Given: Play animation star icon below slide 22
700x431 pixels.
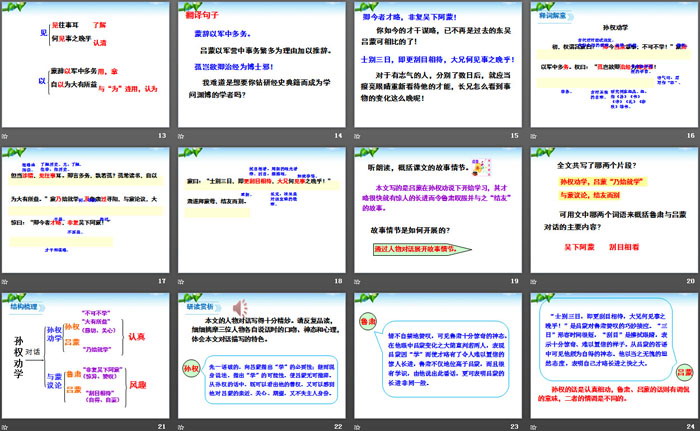Looking at the screenshot, I should 181,427.
